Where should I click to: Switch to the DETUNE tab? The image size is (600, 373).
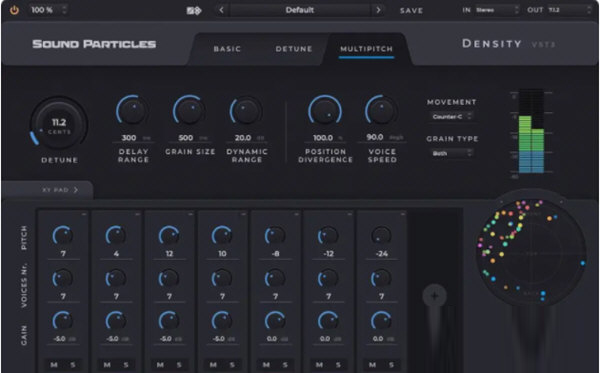[294, 49]
